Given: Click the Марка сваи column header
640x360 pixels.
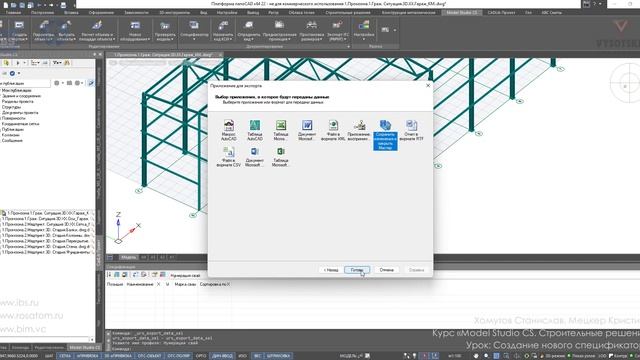Looking at the screenshot, I should coord(185,284).
